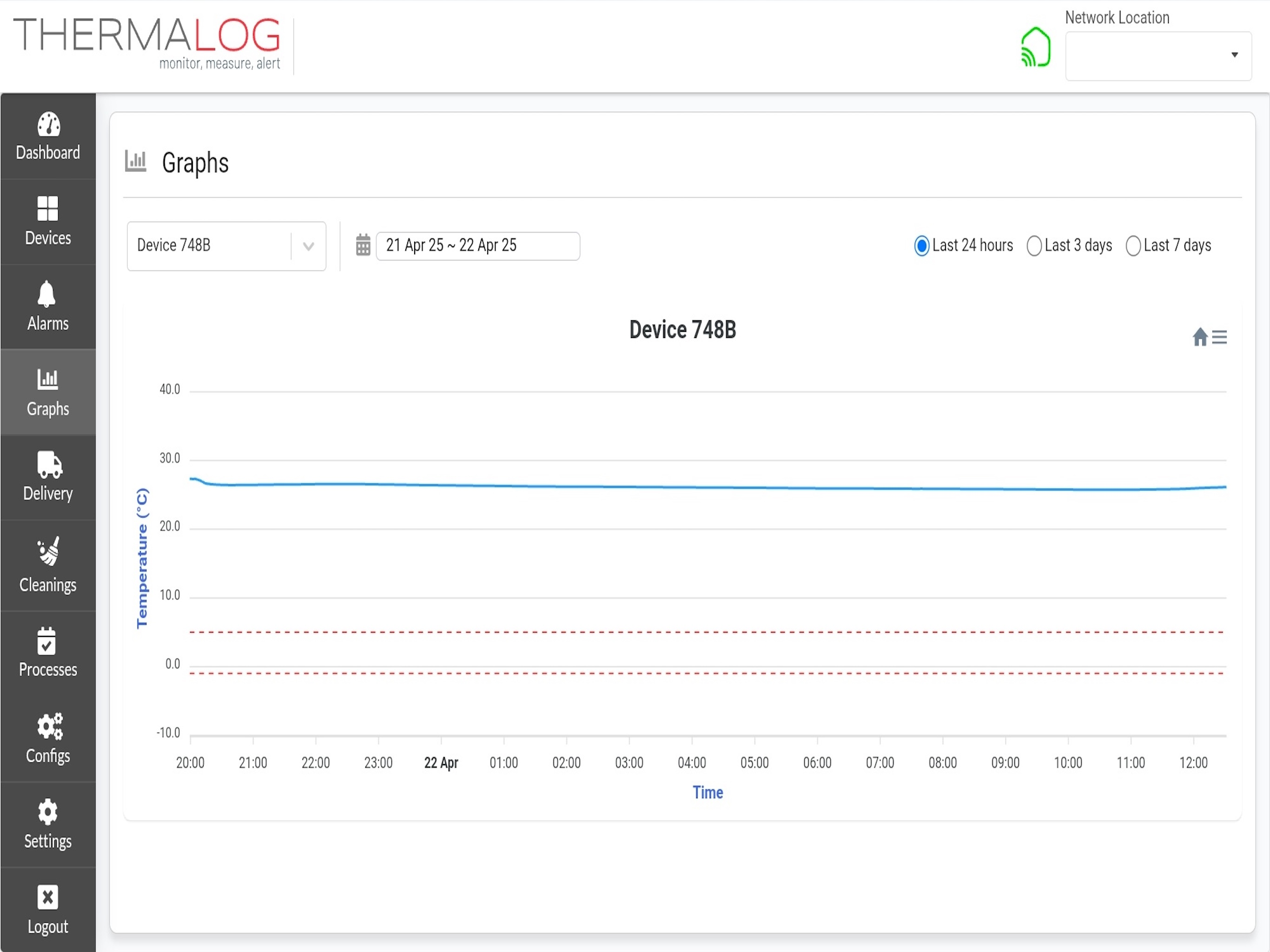
Task: Open the Dashboard gauge icon
Action: coord(48,125)
